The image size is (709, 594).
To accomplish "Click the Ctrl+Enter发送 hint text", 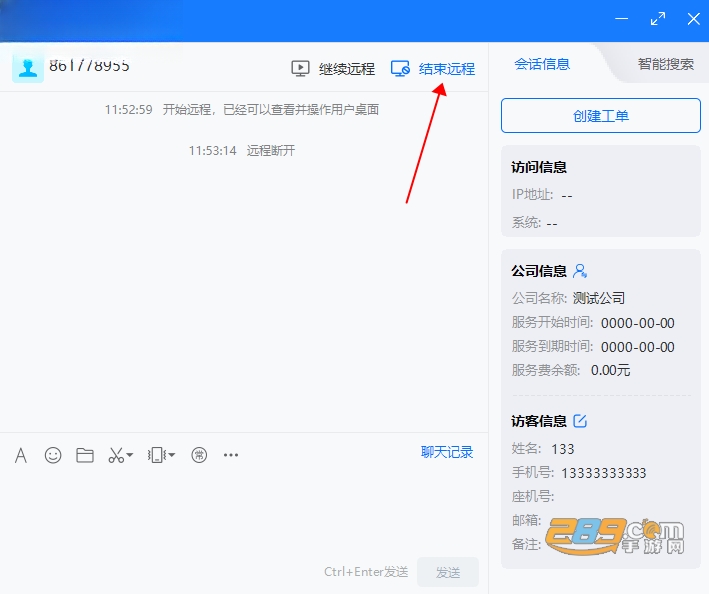I will (x=366, y=572).
